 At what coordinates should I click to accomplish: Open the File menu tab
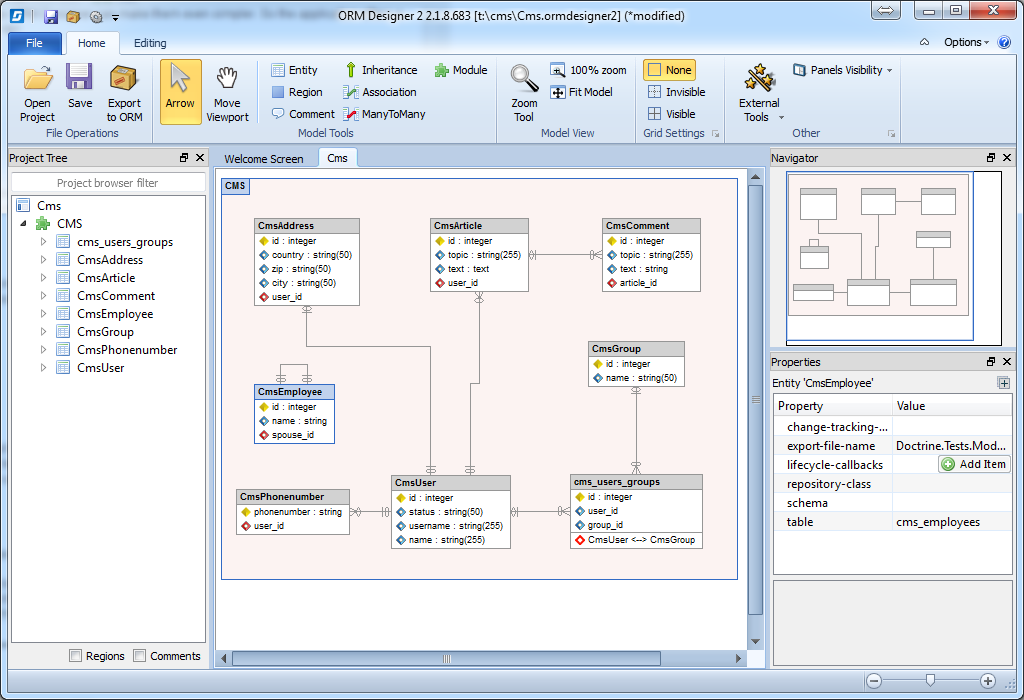point(35,43)
